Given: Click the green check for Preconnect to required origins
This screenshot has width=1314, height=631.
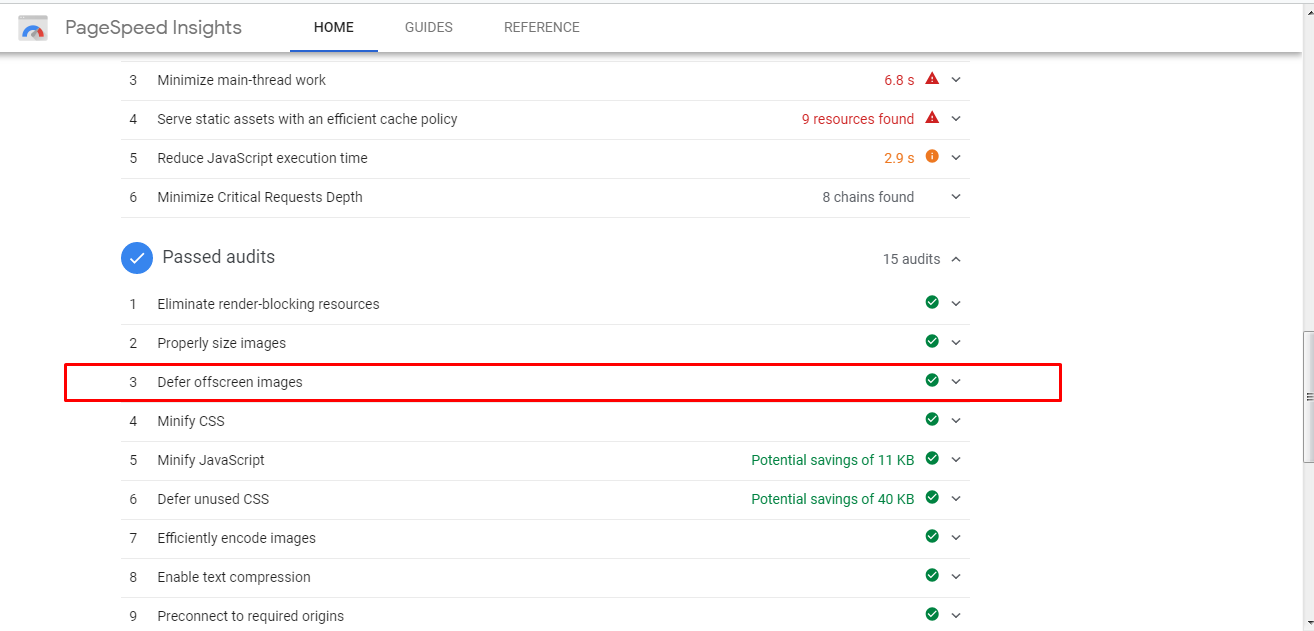Looking at the screenshot, I should click(x=931, y=615).
